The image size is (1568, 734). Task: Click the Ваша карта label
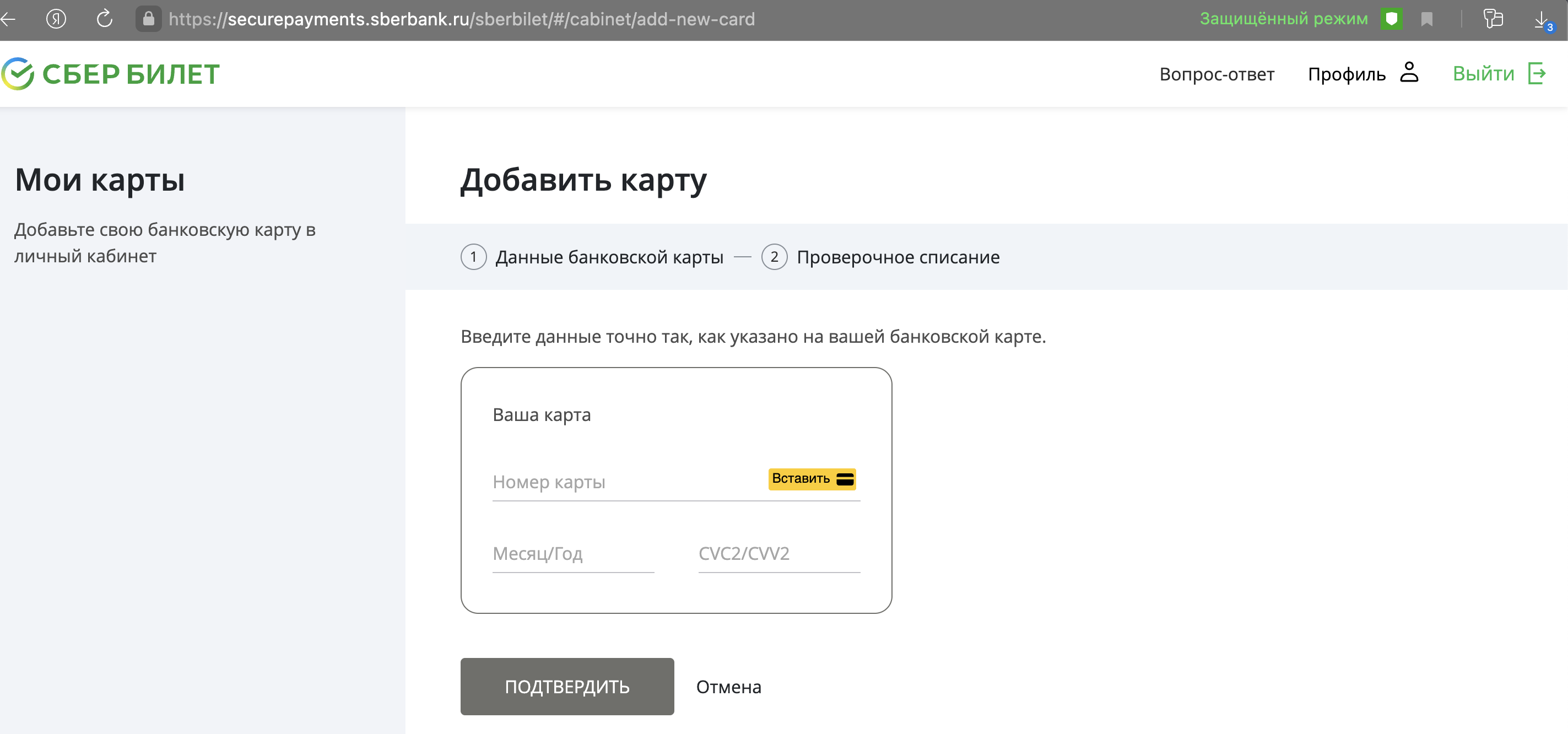(x=541, y=414)
